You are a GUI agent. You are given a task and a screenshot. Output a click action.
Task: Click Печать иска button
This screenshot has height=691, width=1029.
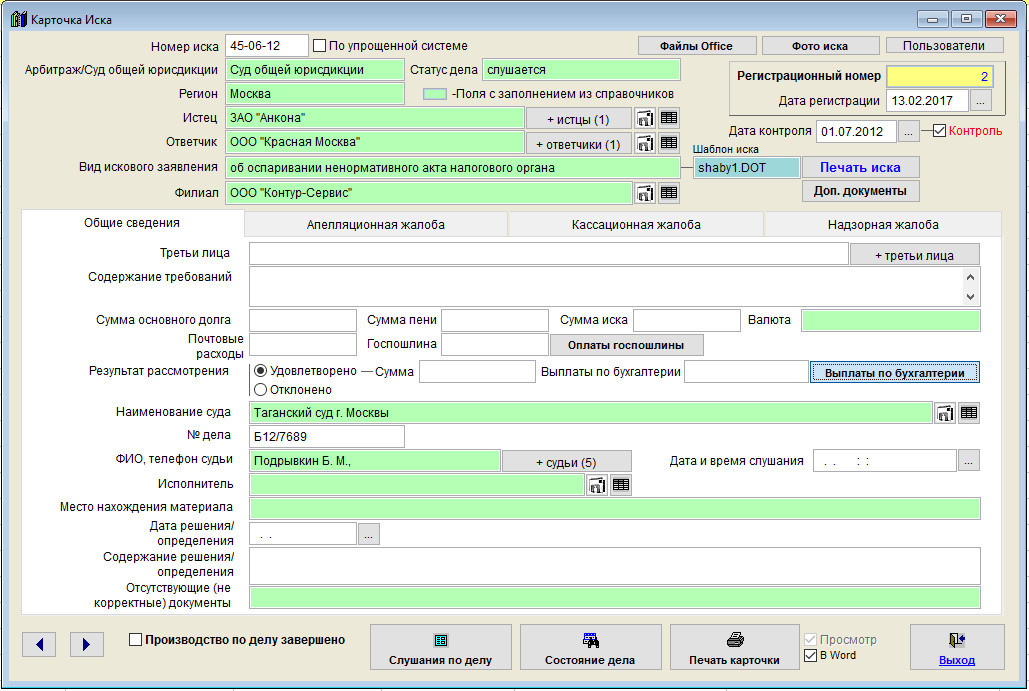[860, 167]
